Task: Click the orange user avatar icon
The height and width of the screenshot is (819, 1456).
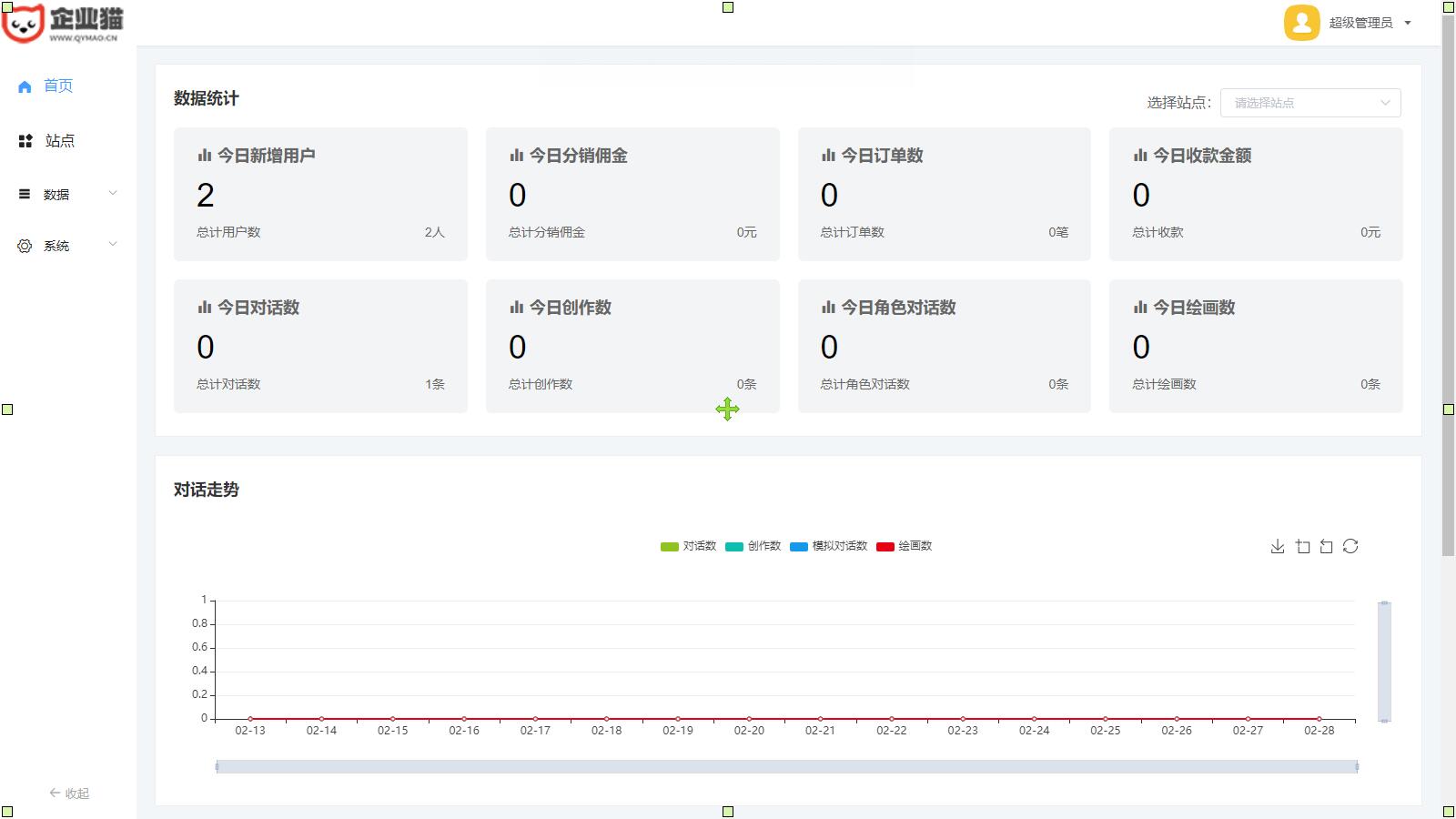Action: [1301, 23]
